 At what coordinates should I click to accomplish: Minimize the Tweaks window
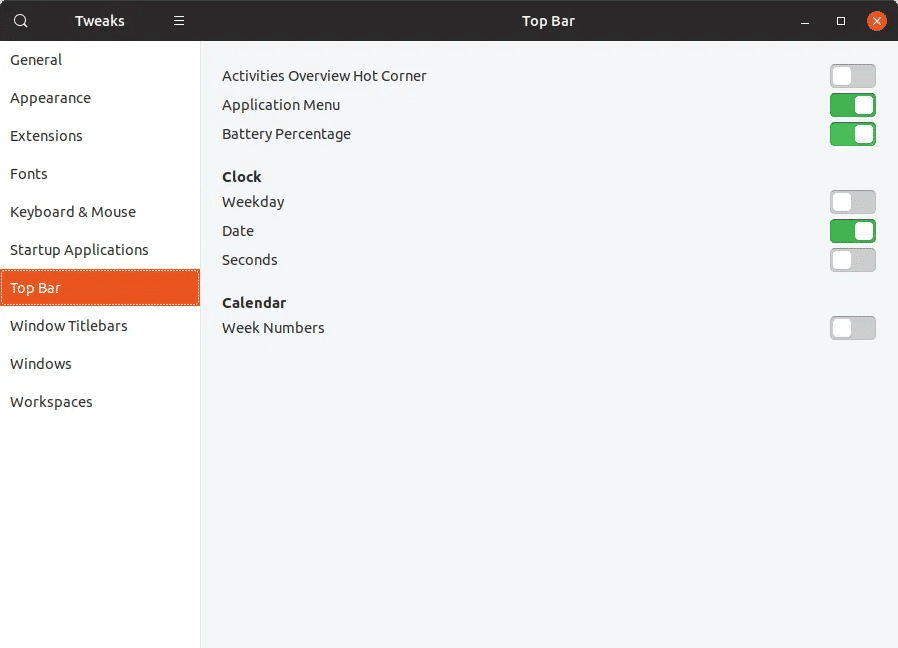click(805, 21)
